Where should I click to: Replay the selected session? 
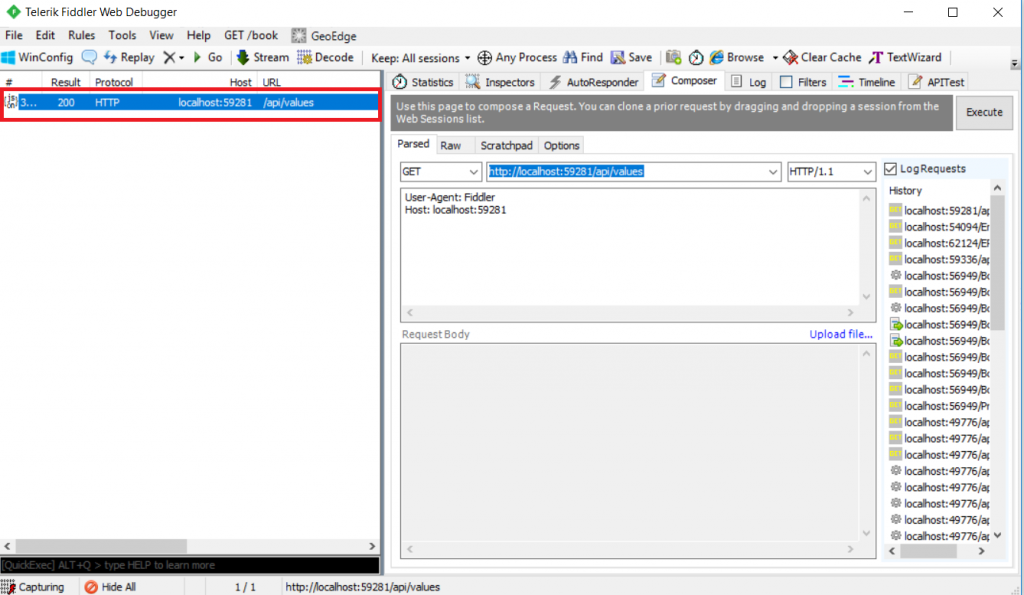(x=129, y=57)
